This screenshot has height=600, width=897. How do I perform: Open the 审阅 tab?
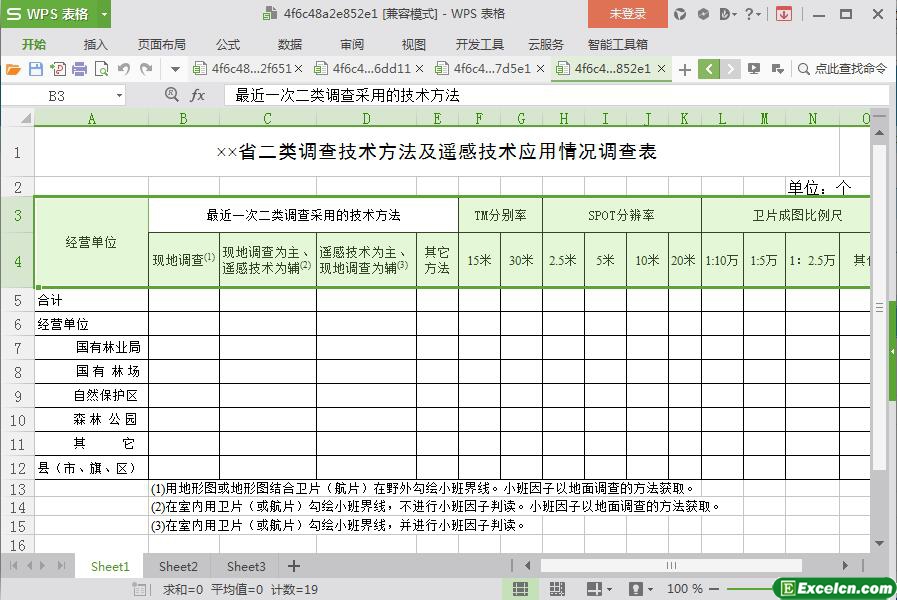(352, 44)
